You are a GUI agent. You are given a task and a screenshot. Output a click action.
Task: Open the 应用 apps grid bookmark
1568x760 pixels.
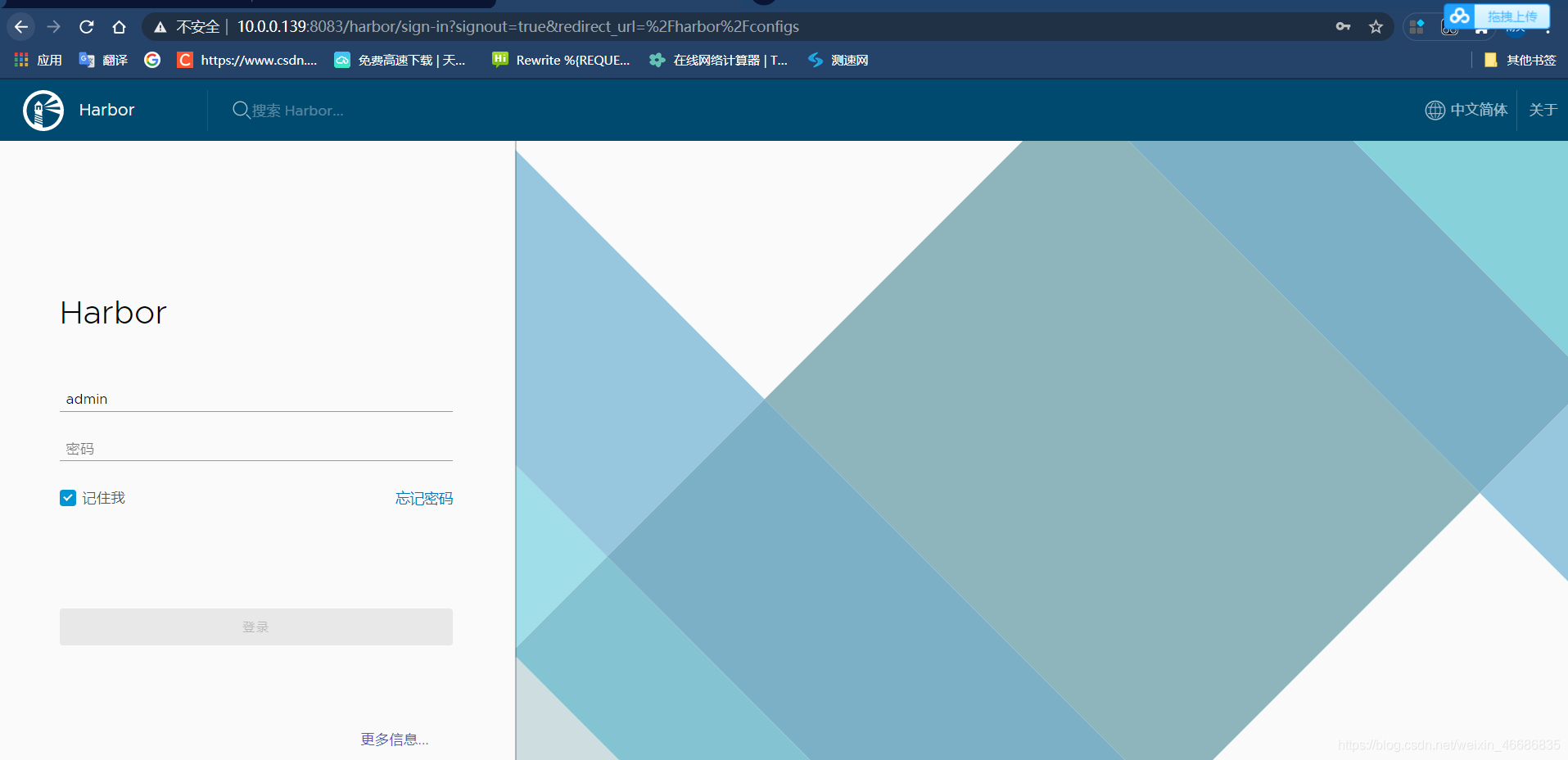click(x=38, y=60)
